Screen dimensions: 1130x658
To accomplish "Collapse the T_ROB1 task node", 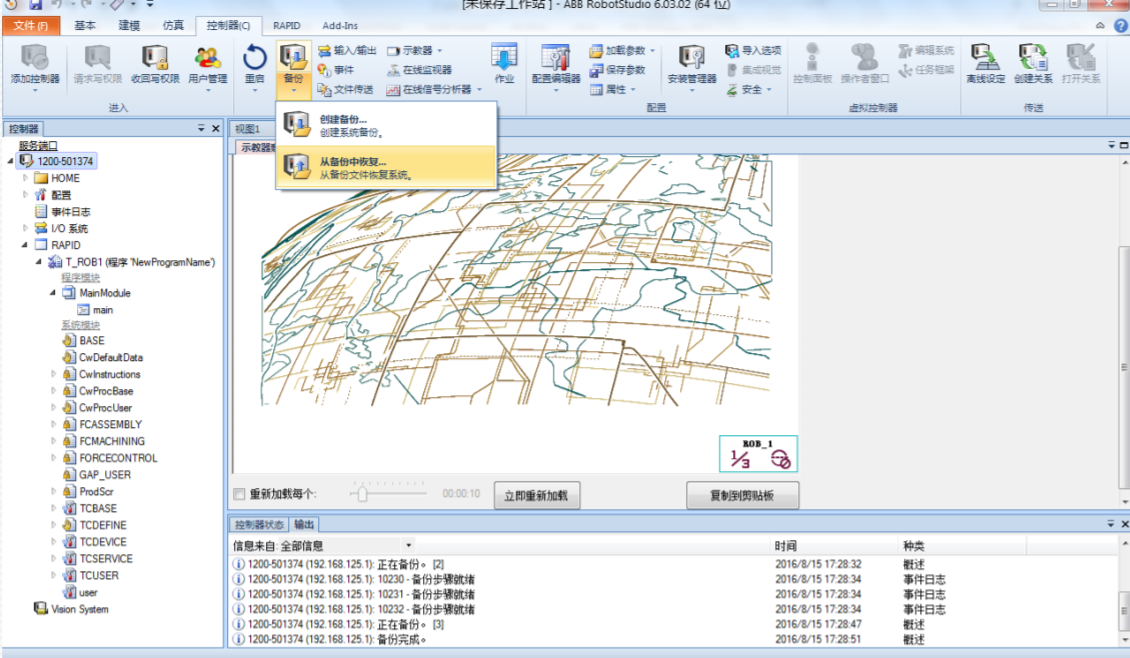I will tap(39, 262).
